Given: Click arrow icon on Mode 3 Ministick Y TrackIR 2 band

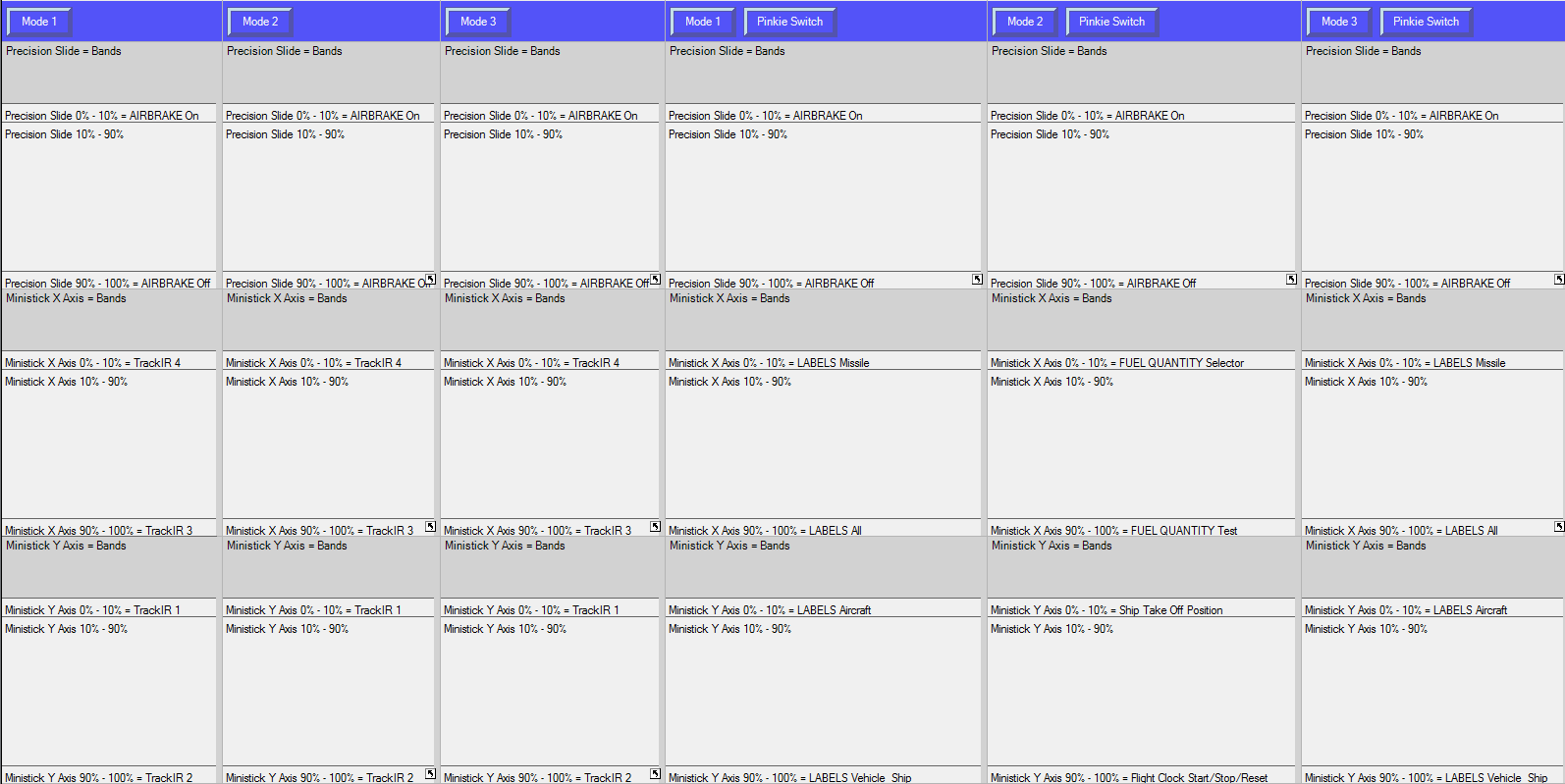Looking at the screenshot, I should 655,774.
